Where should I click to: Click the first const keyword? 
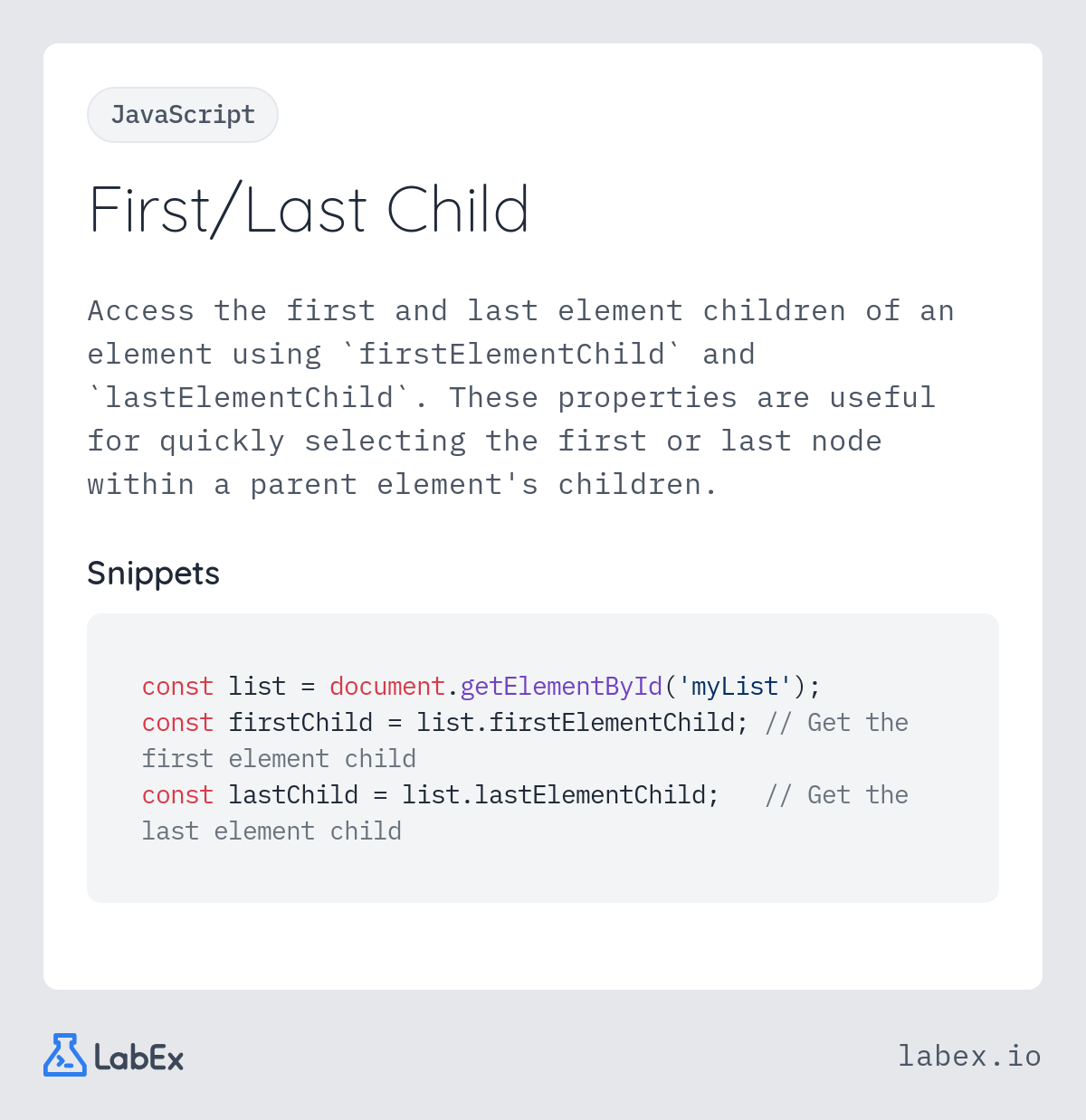point(177,687)
